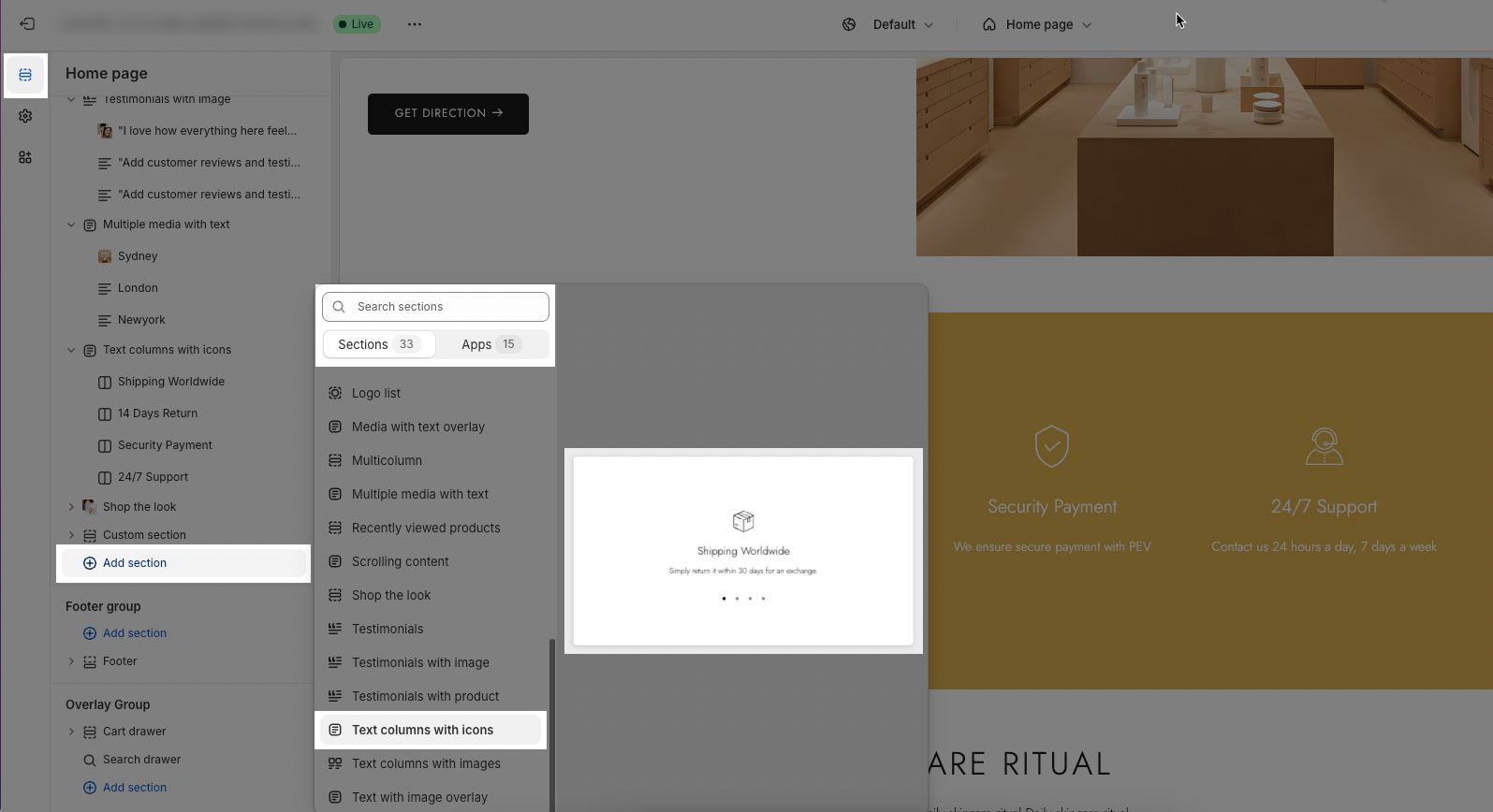Open the Home page template dropdown
The image size is (1493, 812).
pos(1037,24)
